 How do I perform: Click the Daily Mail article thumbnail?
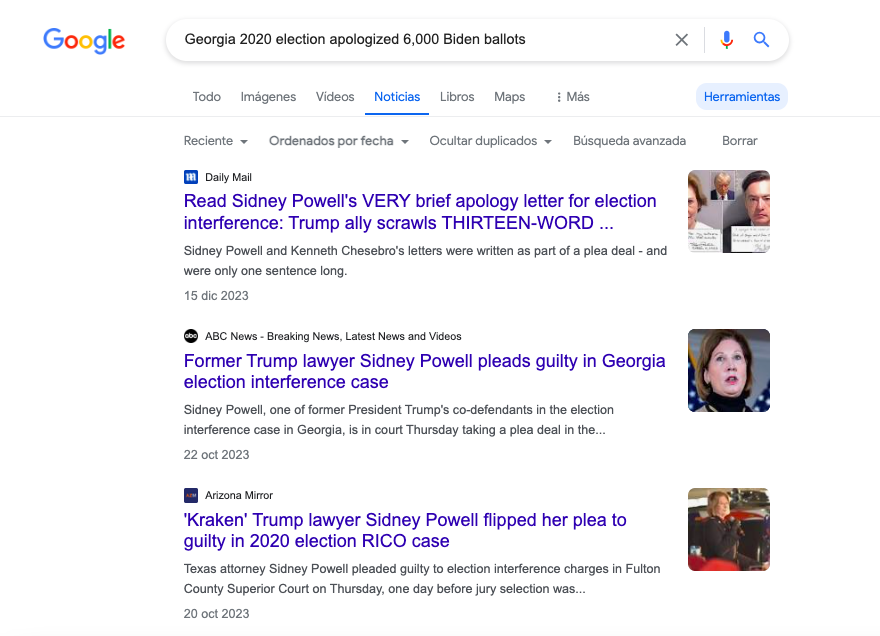(x=728, y=212)
